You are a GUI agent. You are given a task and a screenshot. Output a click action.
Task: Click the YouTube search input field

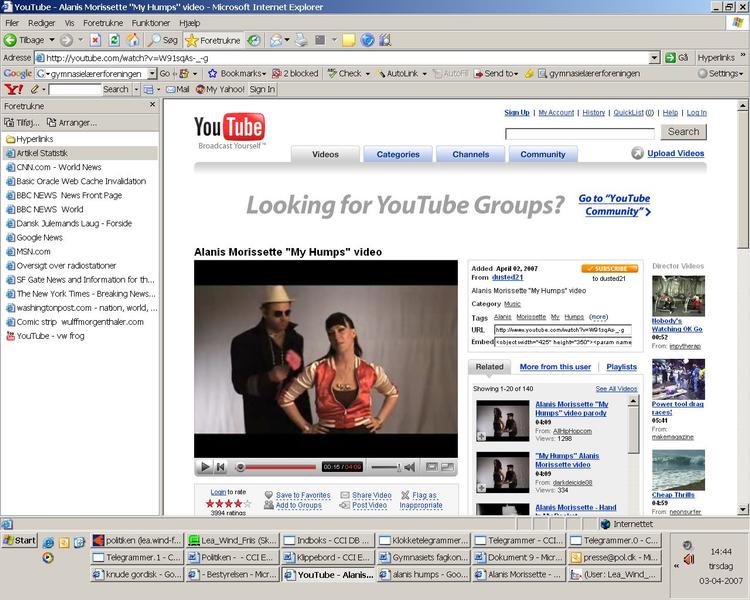point(580,133)
